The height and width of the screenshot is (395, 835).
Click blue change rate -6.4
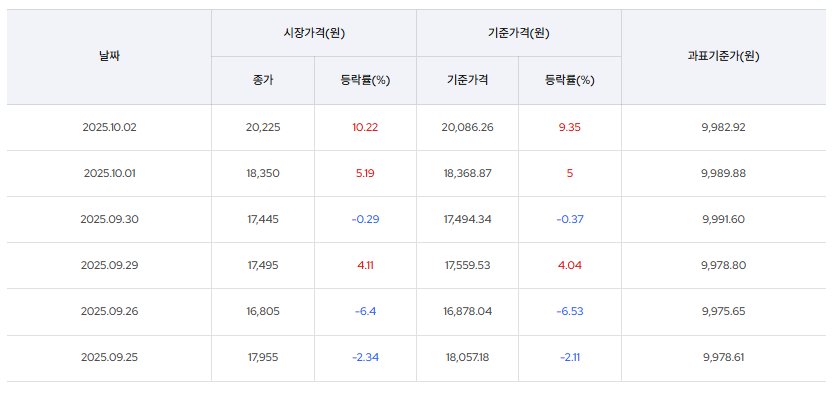click(365, 311)
